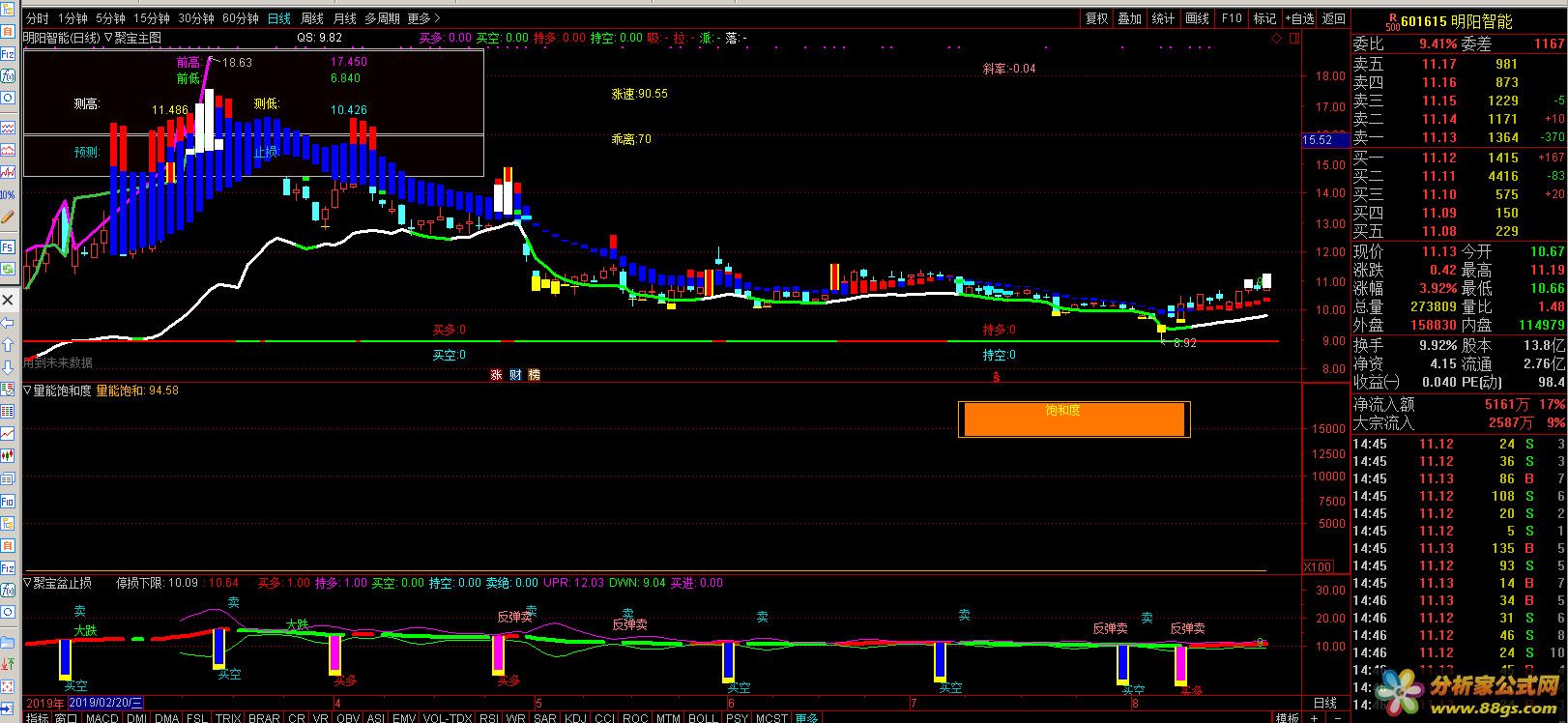Switch to the 分时 period tab
1568x723 pixels.
click(x=37, y=18)
